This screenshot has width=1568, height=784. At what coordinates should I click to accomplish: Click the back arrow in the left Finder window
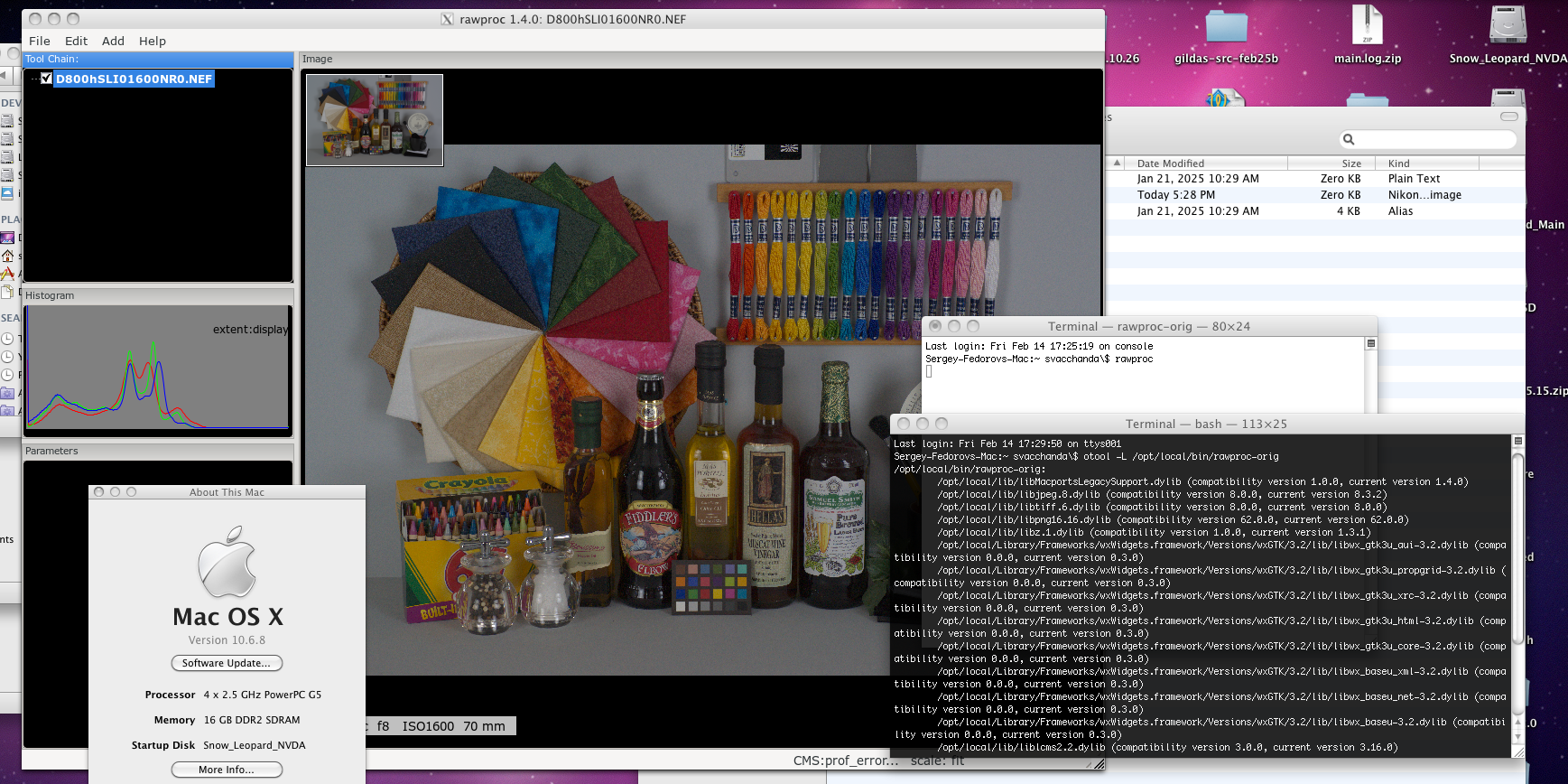[5, 78]
